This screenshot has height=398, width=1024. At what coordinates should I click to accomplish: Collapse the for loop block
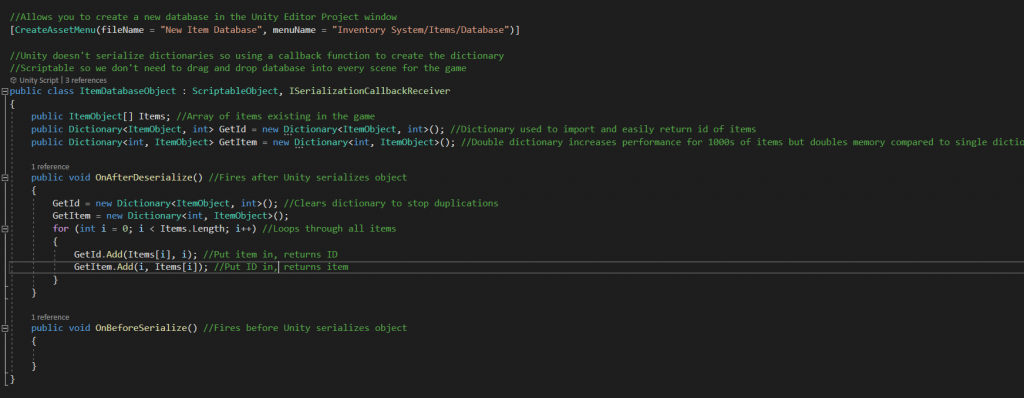pyautogui.click(x=5, y=229)
